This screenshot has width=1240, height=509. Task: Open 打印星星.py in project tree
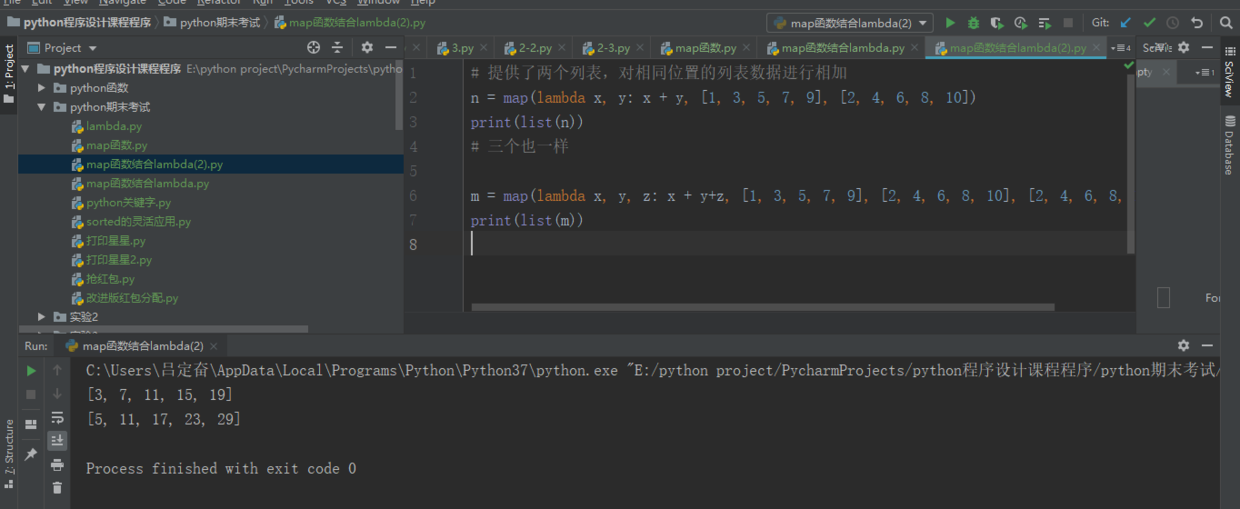[x=115, y=240]
